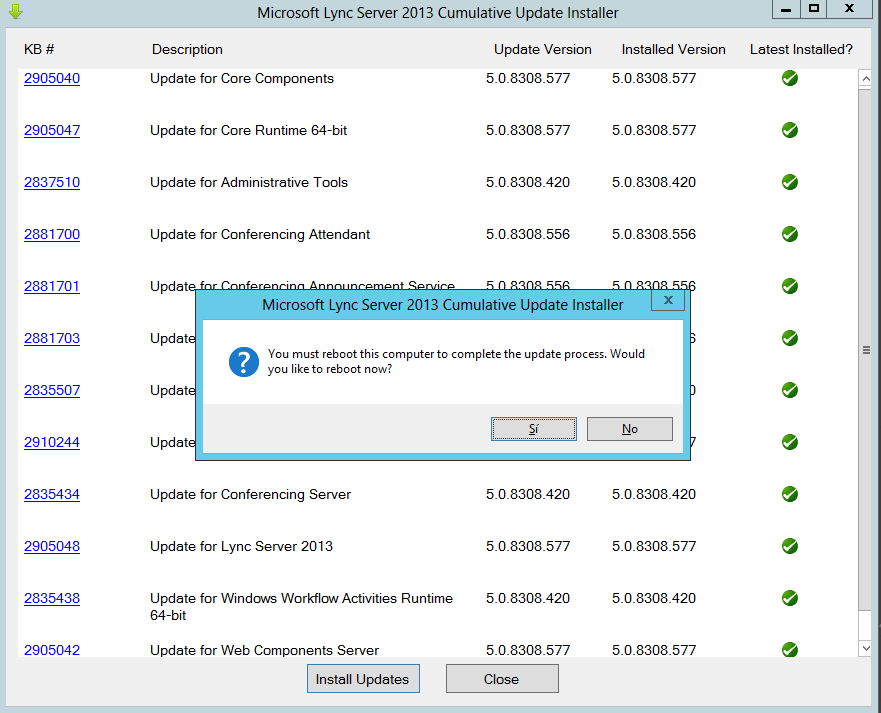This screenshot has height=713, width=881.
Task: Click the green check icon for Lync Server 2013 update
Action: (789, 546)
